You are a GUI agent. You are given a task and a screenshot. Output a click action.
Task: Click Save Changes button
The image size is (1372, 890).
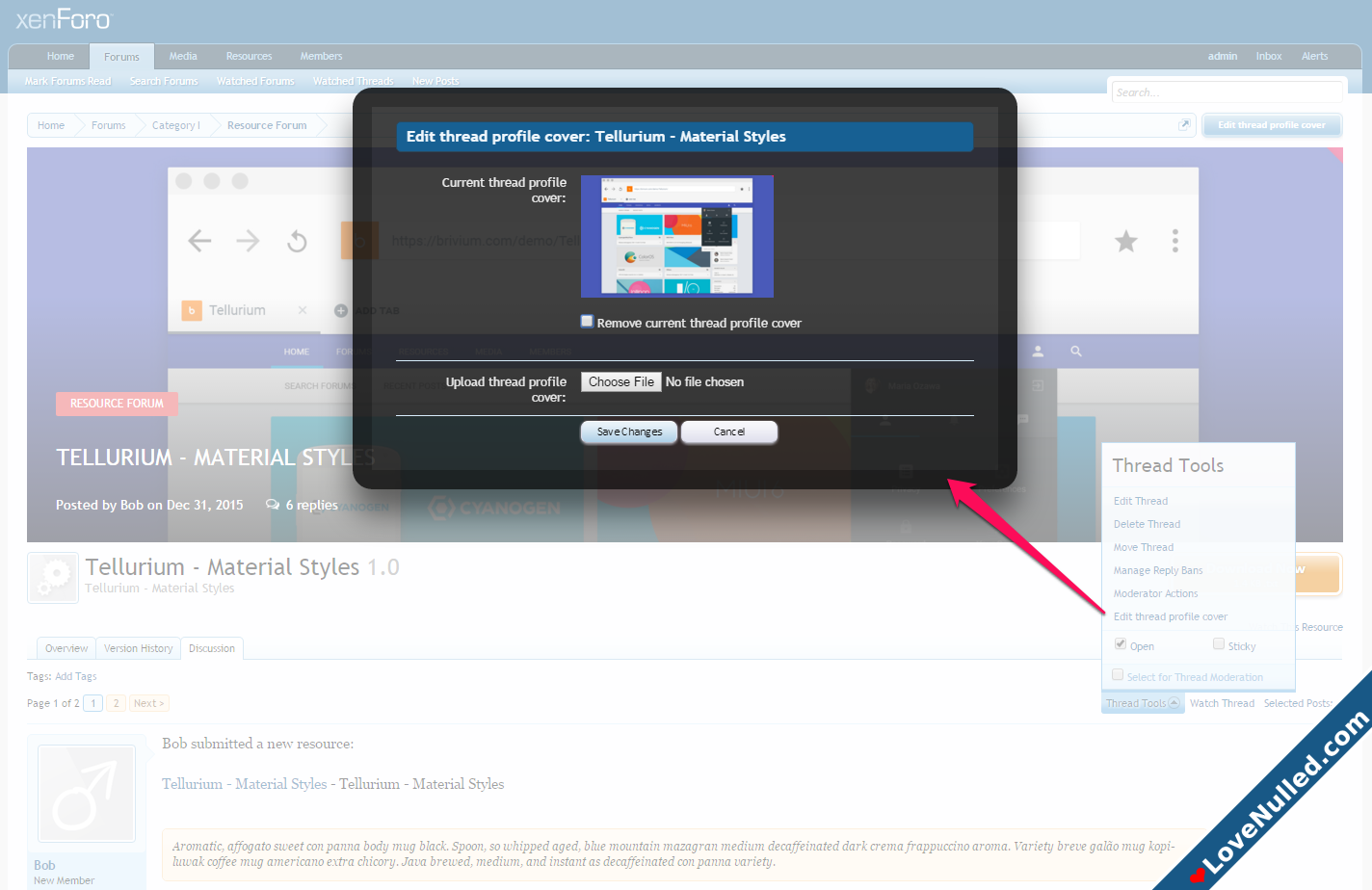[629, 432]
